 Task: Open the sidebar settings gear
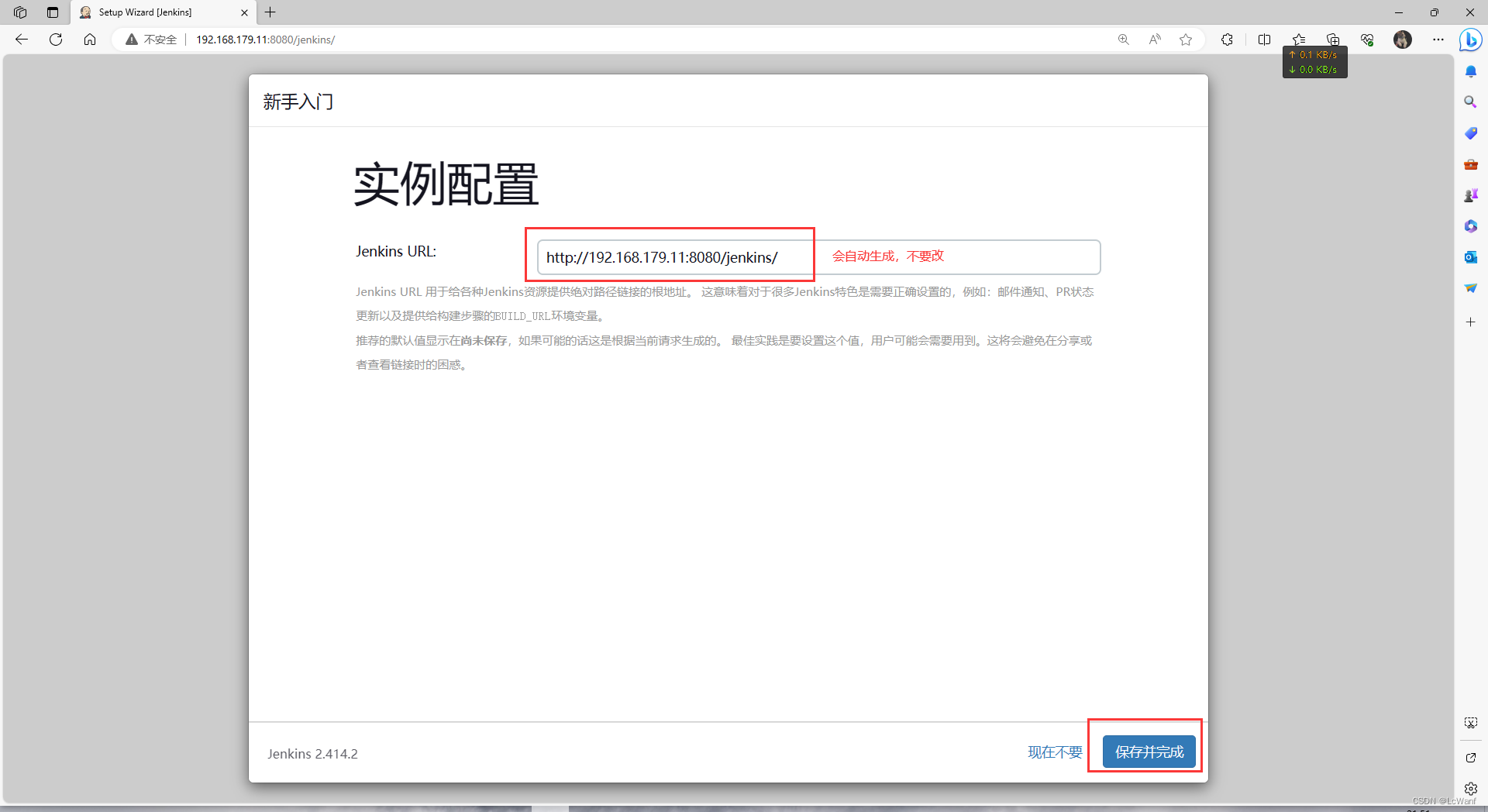coord(1471,789)
